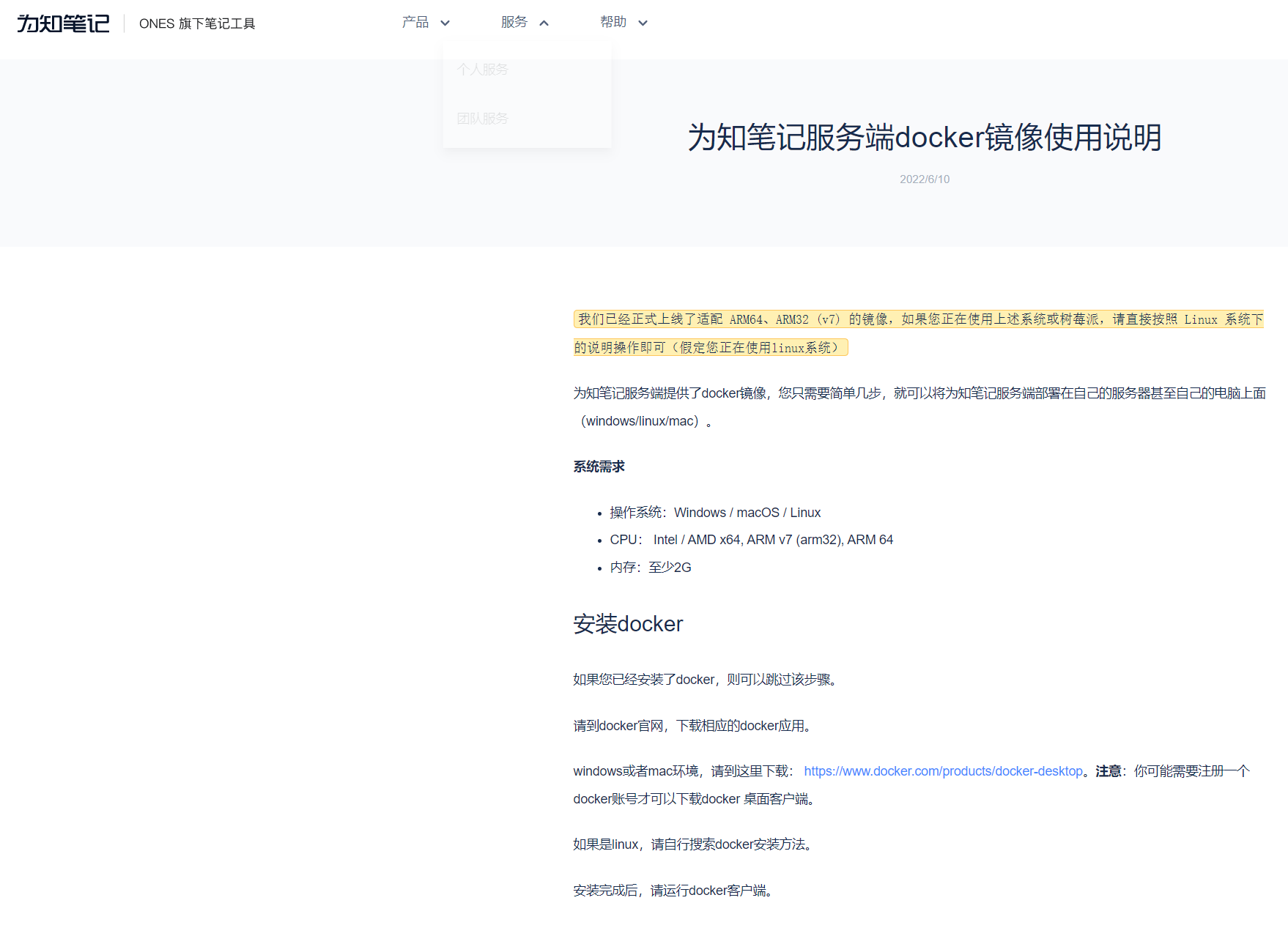The image size is (1288, 925).
Task: Click the page title 为知笔记服务端docker镜像使用说明
Action: click(925, 137)
